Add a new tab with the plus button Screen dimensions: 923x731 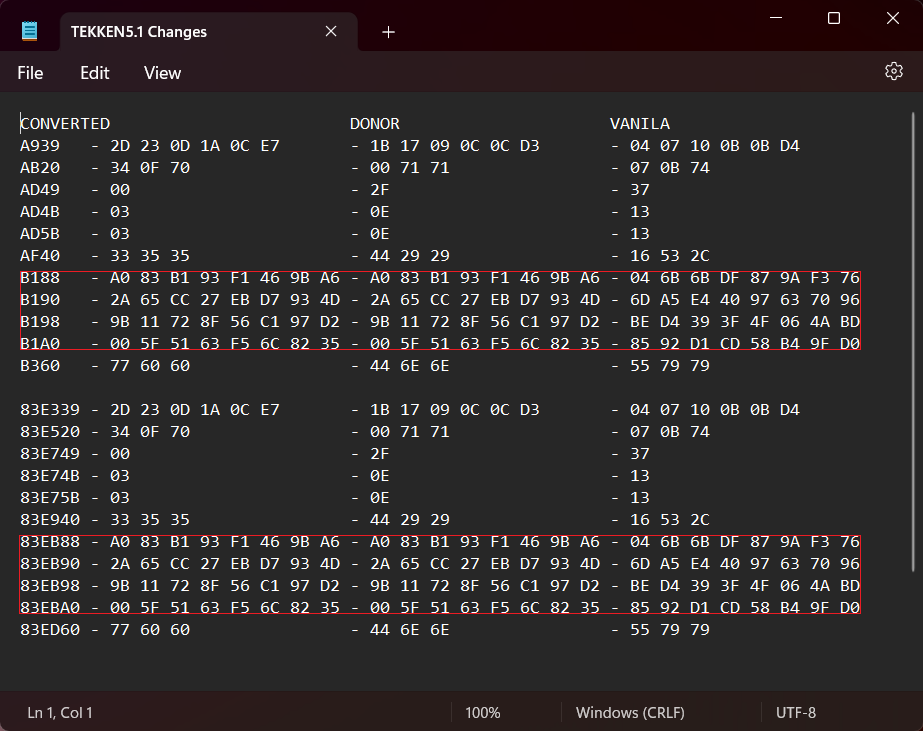pyautogui.click(x=388, y=32)
